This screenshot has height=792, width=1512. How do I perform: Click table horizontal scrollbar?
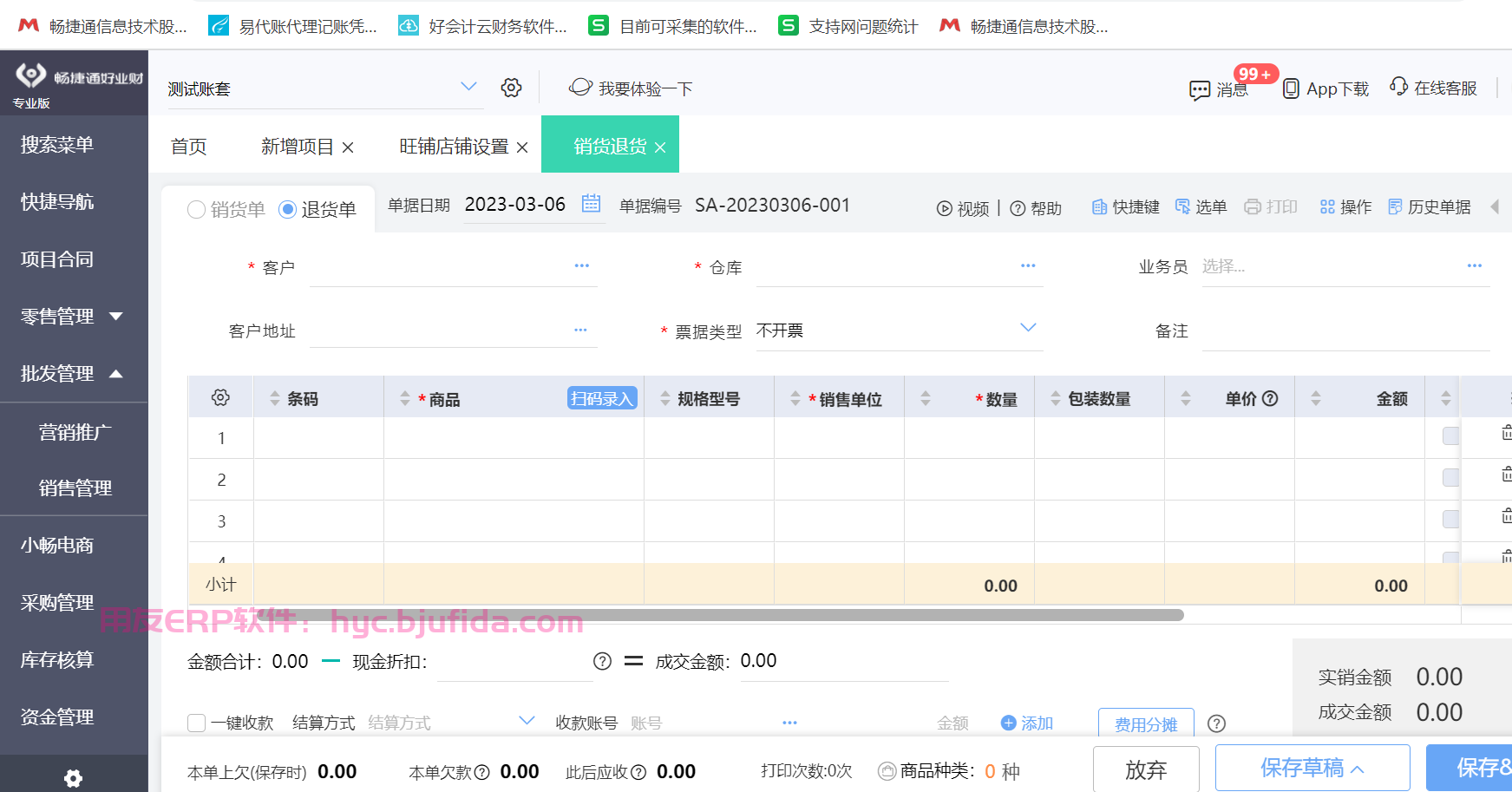click(720, 615)
